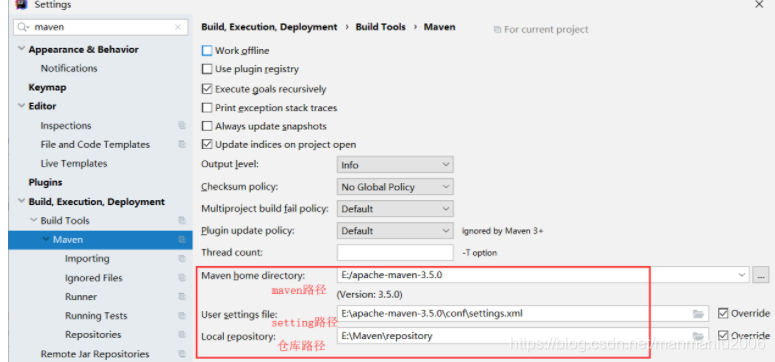Select Repositories under Maven
Screen dimensions: 775x362
93,335
